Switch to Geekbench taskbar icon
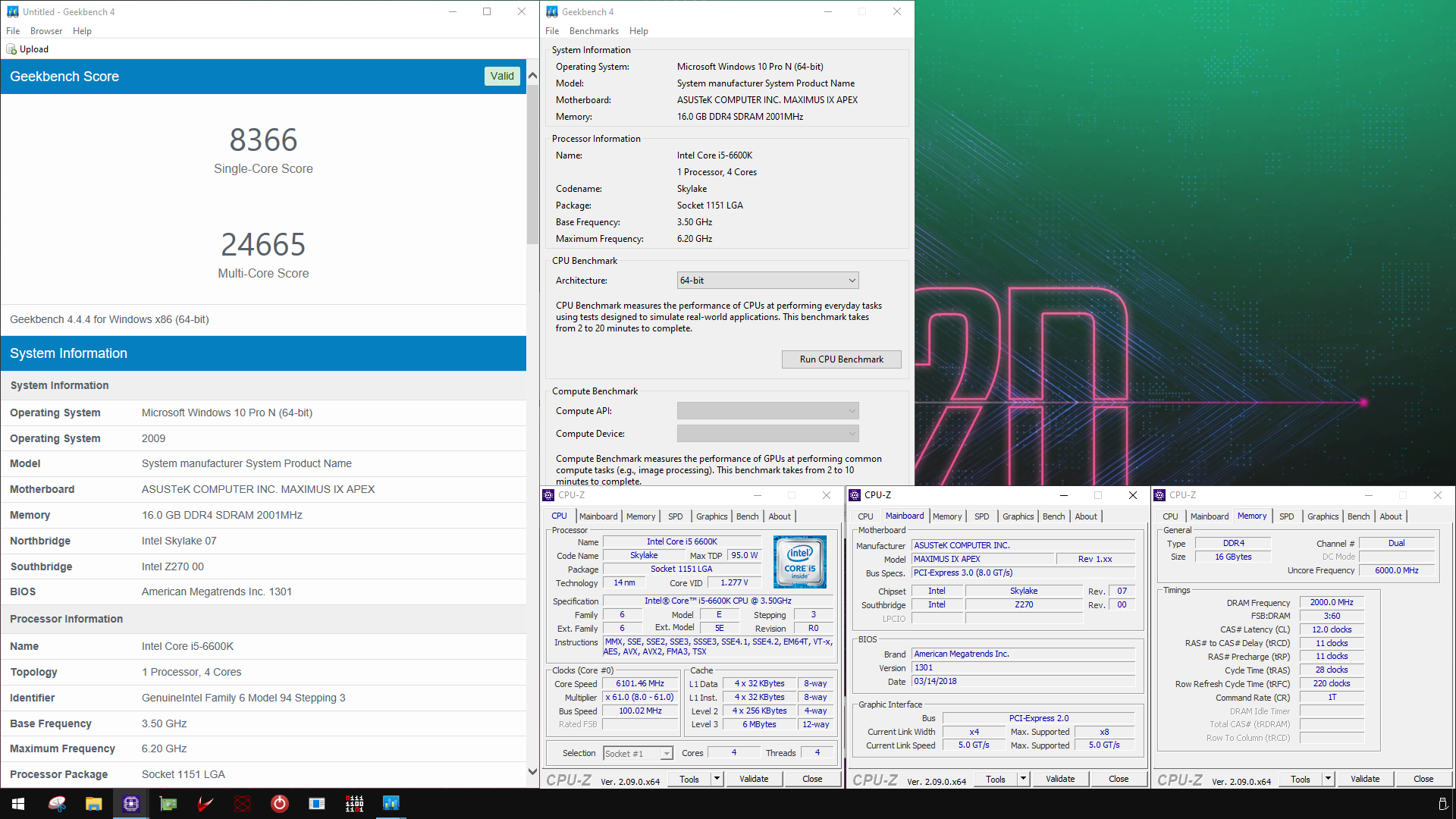Image resolution: width=1456 pixels, height=819 pixels. point(391,804)
